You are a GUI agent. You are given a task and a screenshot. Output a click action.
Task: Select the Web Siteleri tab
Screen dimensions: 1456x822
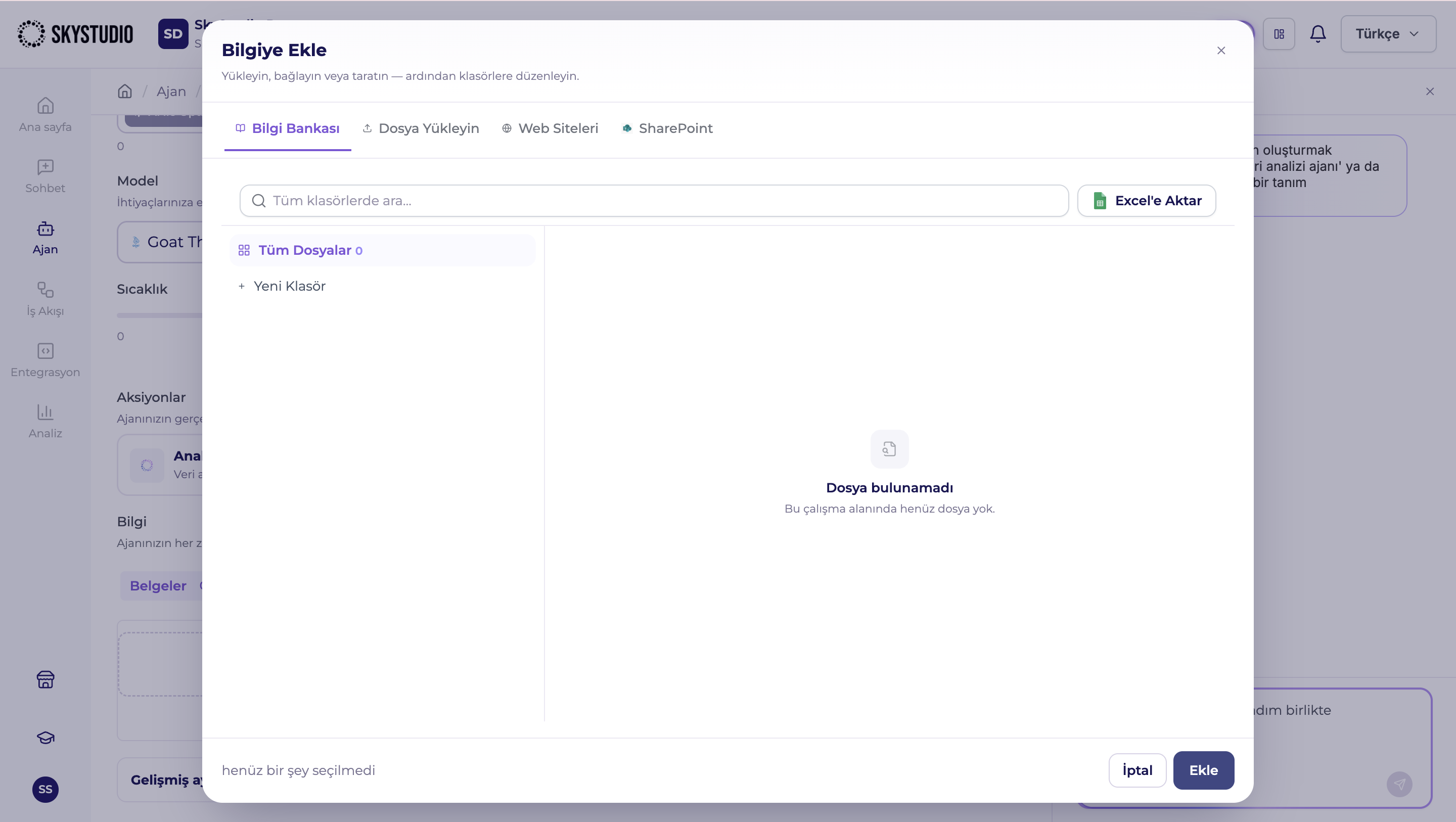[550, 128]
